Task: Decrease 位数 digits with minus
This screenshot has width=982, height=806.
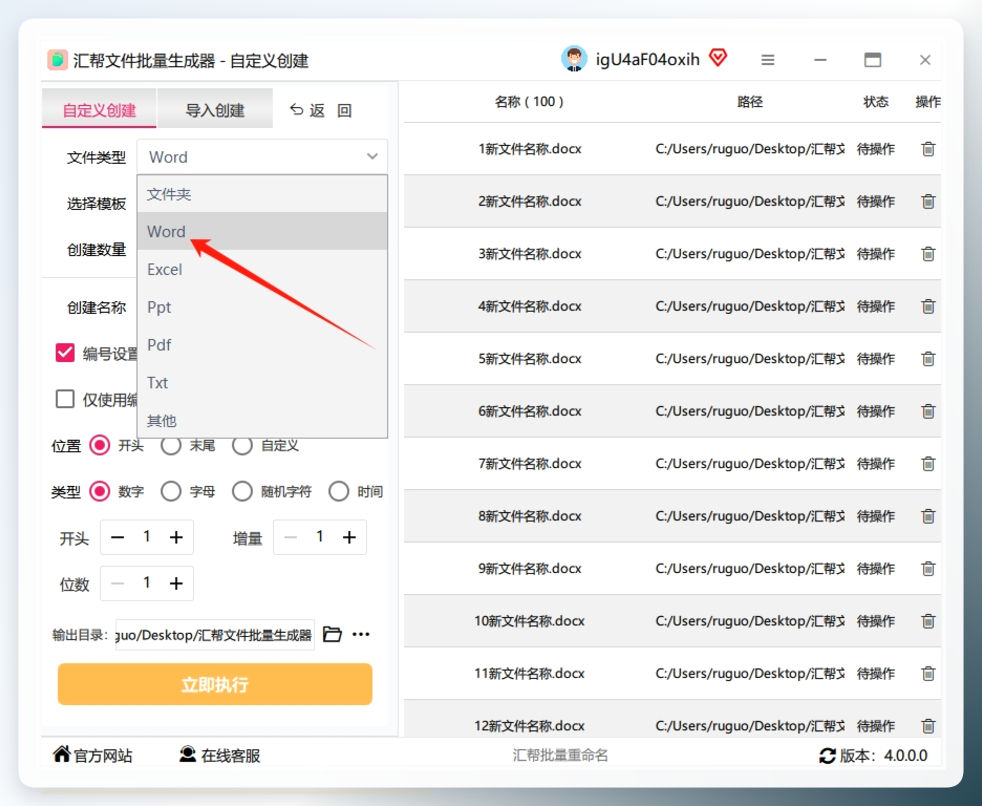Action: pos(117,584)
